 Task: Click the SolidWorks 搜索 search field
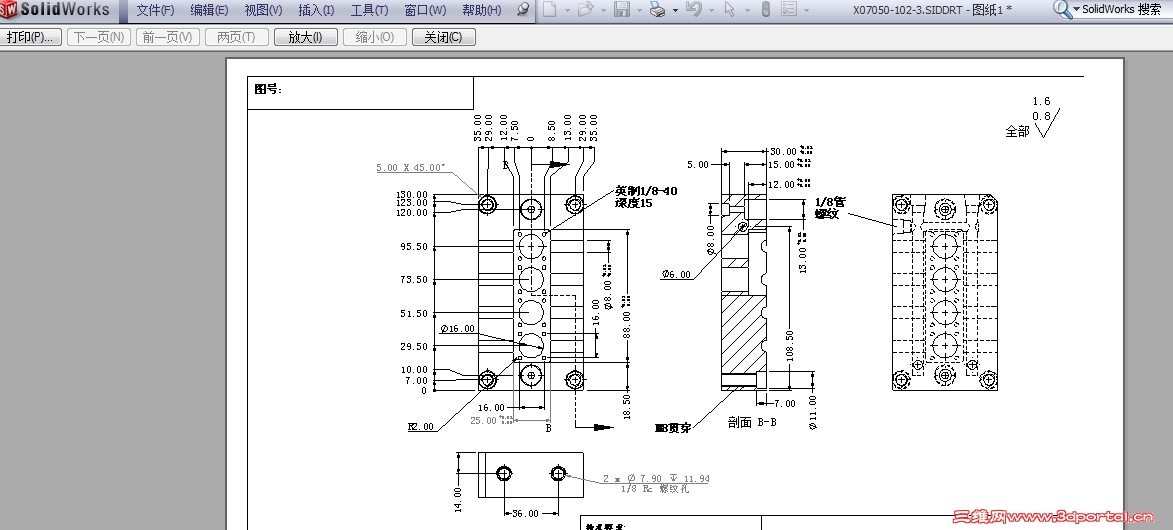pos(1122,10)
